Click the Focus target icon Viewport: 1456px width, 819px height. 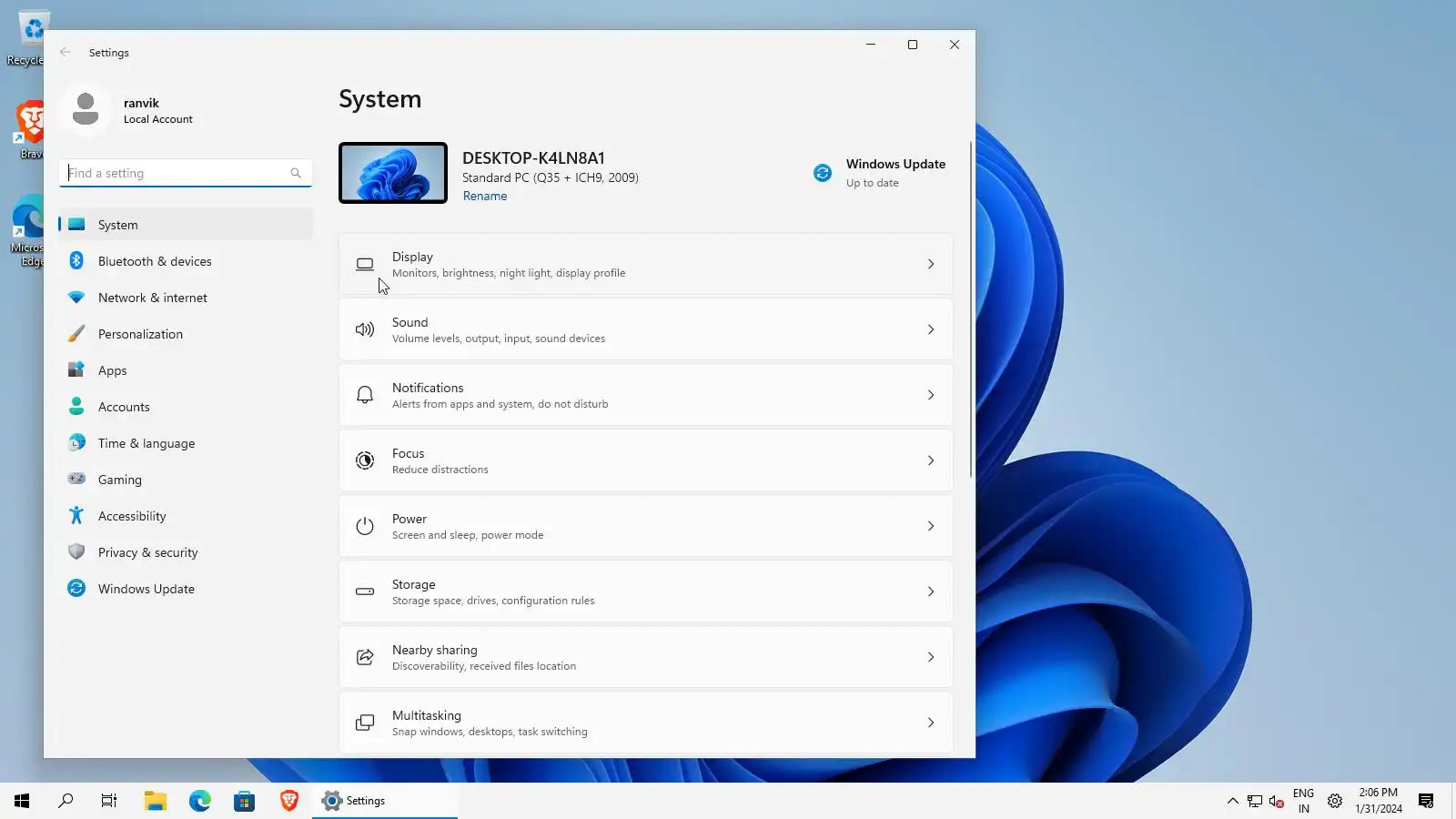365,460
